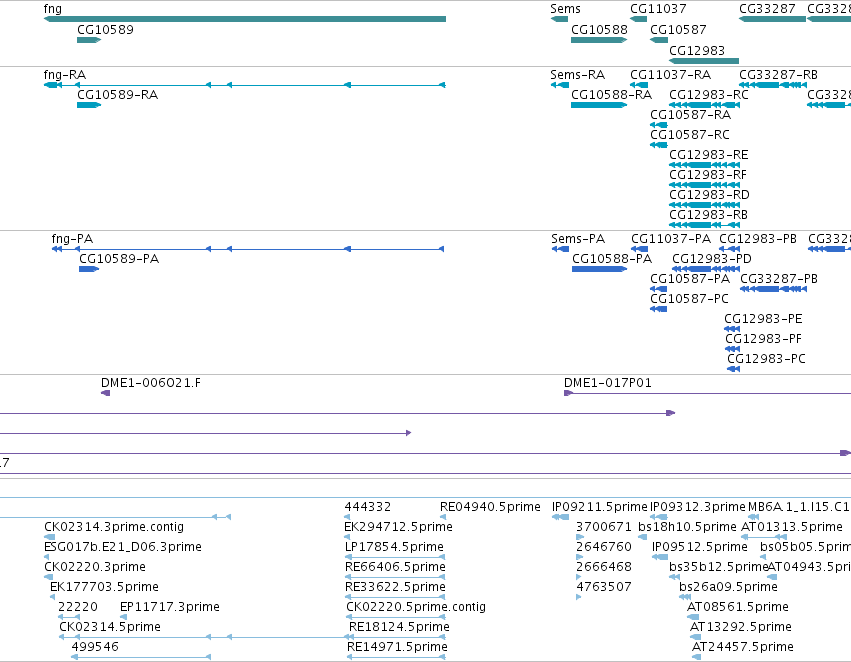Select the AT24457.5prime EST label
The width and height of the screenshot is (851, 662).
(x=742, y=647)
